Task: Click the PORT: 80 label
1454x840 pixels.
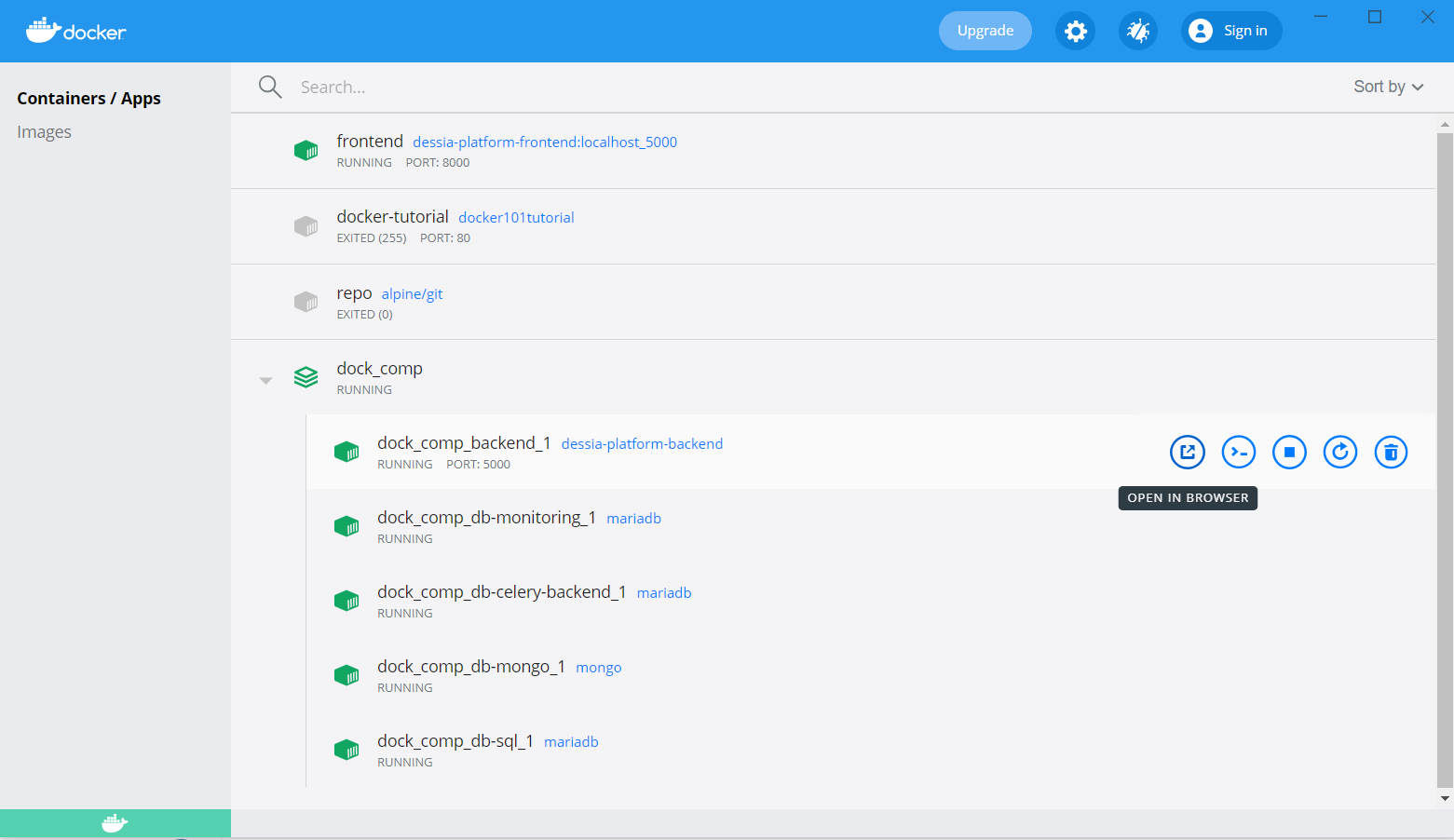Action: point(445,238)
